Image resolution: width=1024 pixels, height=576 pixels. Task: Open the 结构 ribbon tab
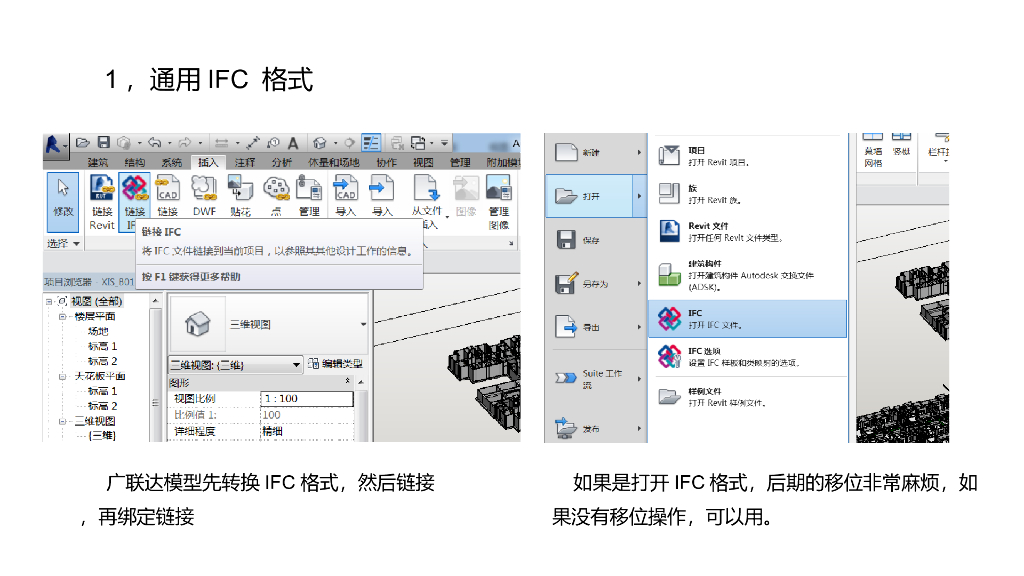135,162
